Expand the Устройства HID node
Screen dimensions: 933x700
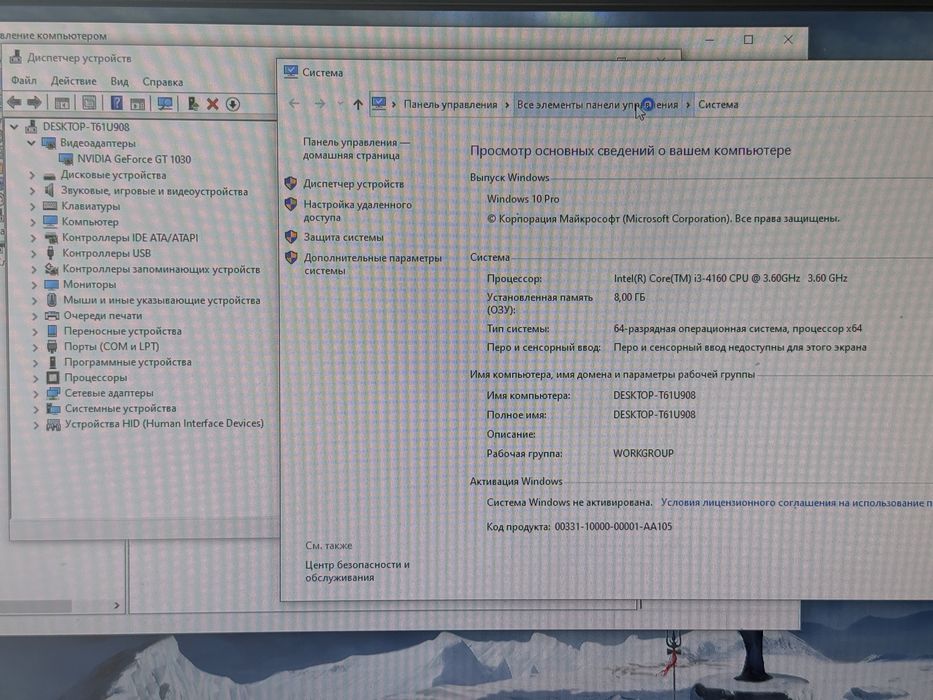point(36,424)
